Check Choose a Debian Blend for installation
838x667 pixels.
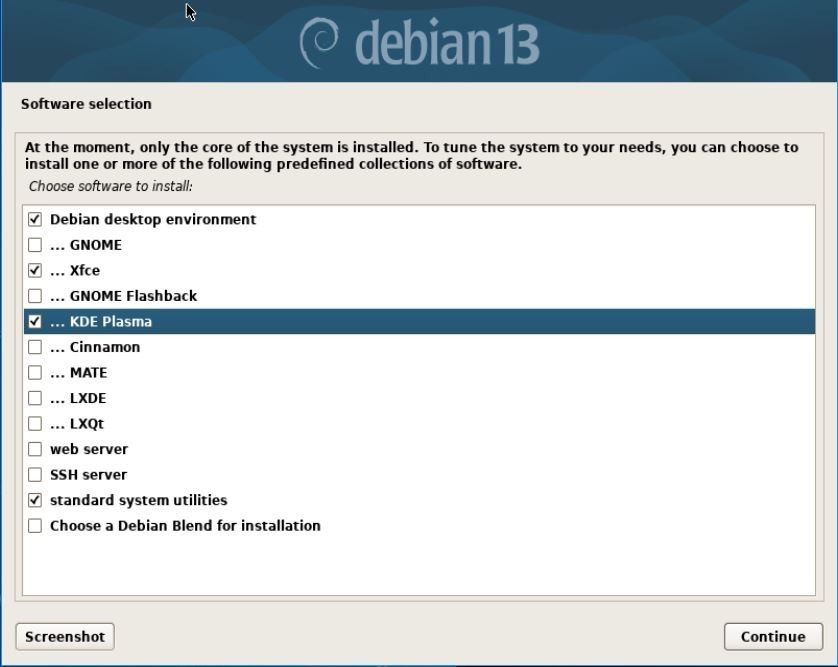[x=35, y=525]
